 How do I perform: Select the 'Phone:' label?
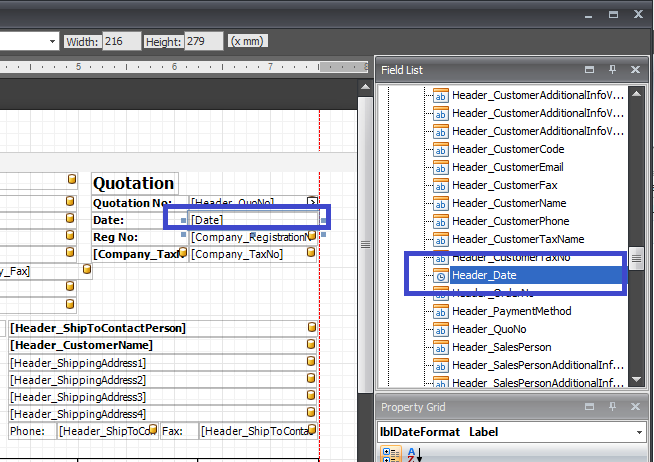tap(32, 431)
